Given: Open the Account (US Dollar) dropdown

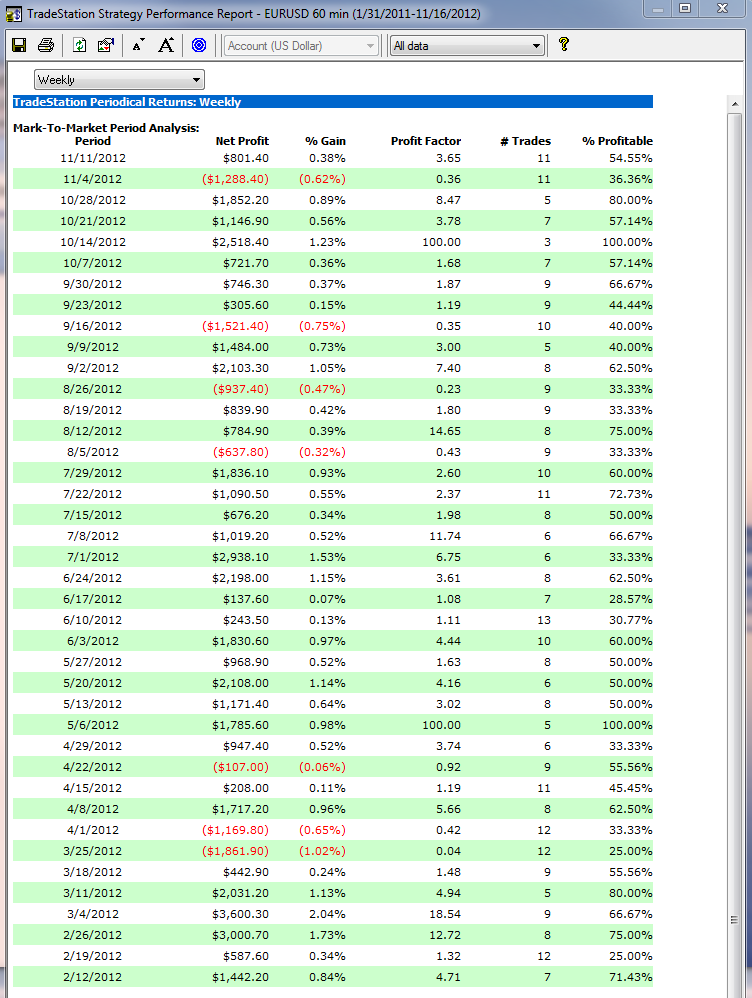Looking at the screenshot, I should (302, 46).
